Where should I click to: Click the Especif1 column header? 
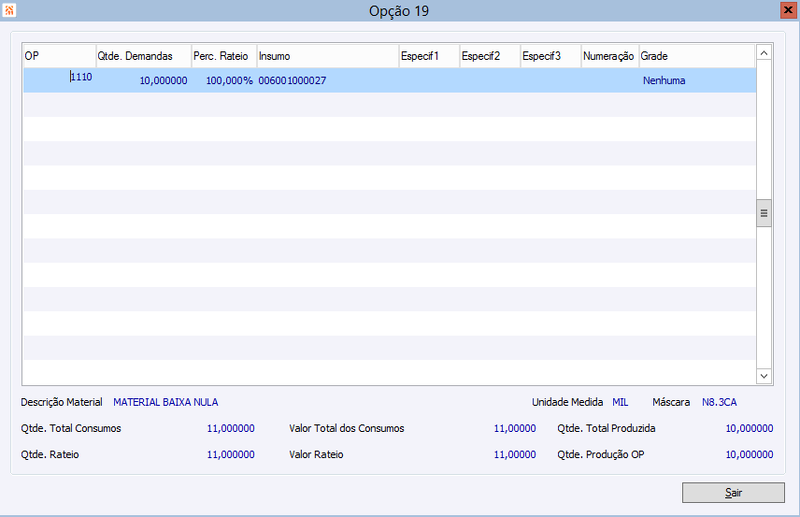point(429,56)
